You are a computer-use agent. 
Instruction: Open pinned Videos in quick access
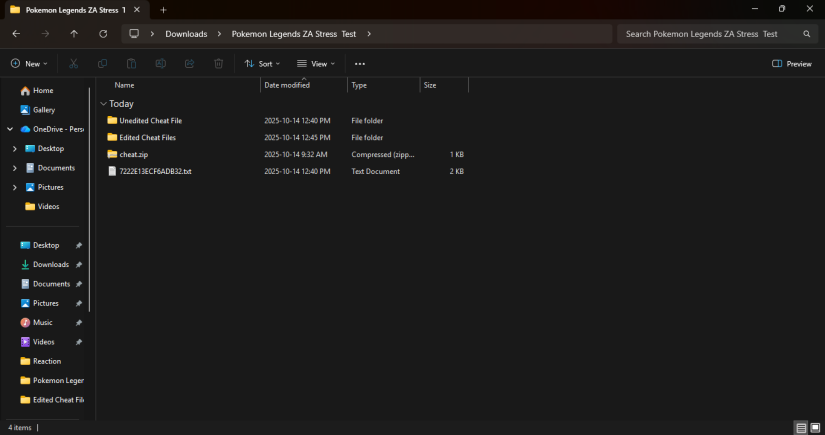(x=44, y=342)
